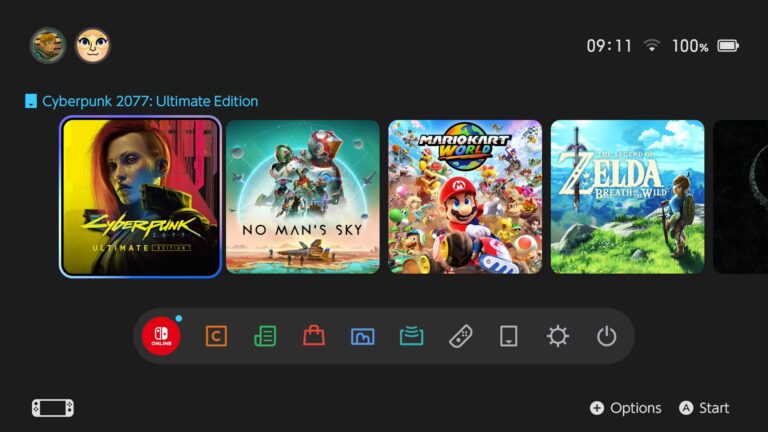Launch Cyberpunk 2077 Ultimate Edition tile

click(x=141, y=197)
